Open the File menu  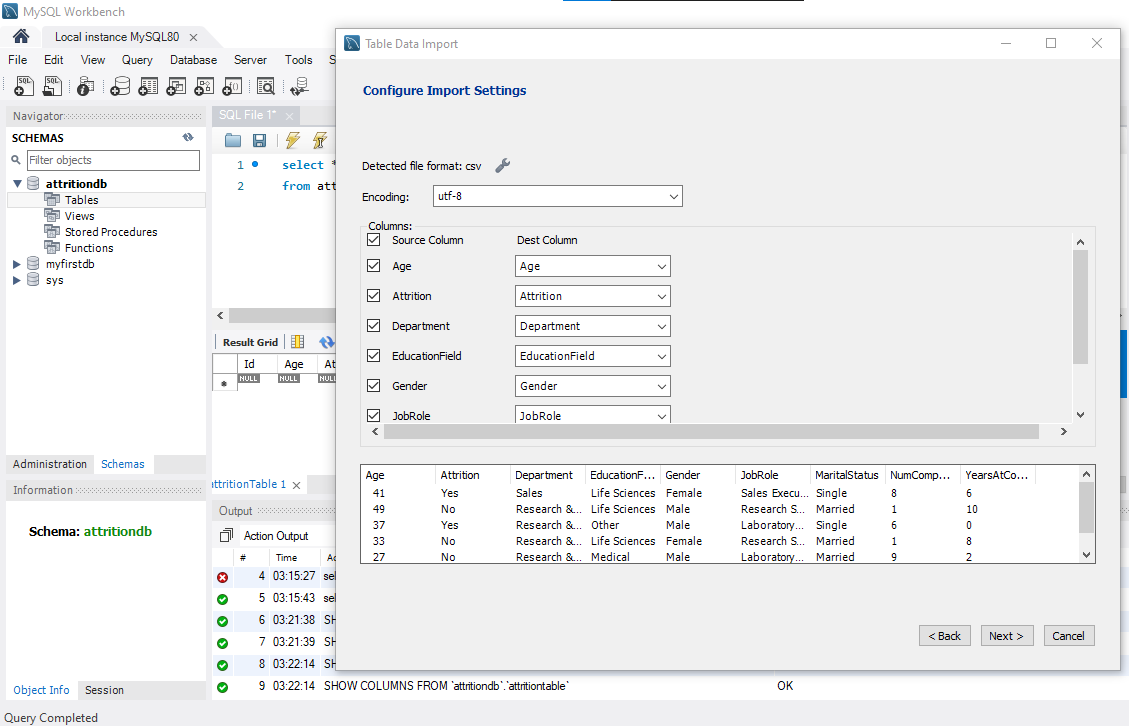pos(17,60)
